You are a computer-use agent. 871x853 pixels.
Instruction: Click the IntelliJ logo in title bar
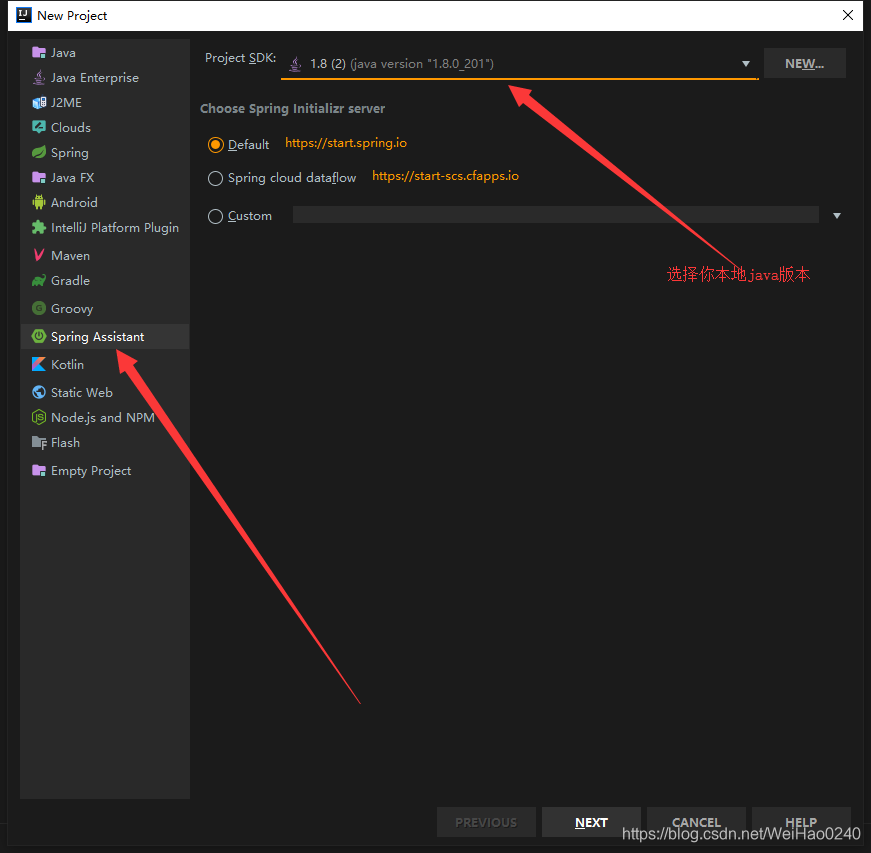coord(23,15)
